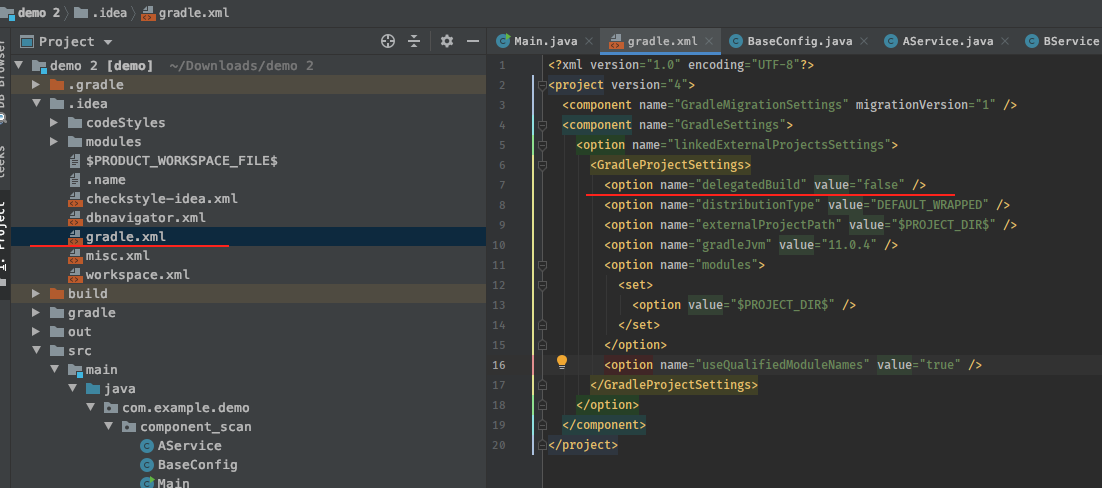Toggle code fold at GradleSettings component line 4
The width and height of the screenshot is (1102, 488).
pos(541,125)
